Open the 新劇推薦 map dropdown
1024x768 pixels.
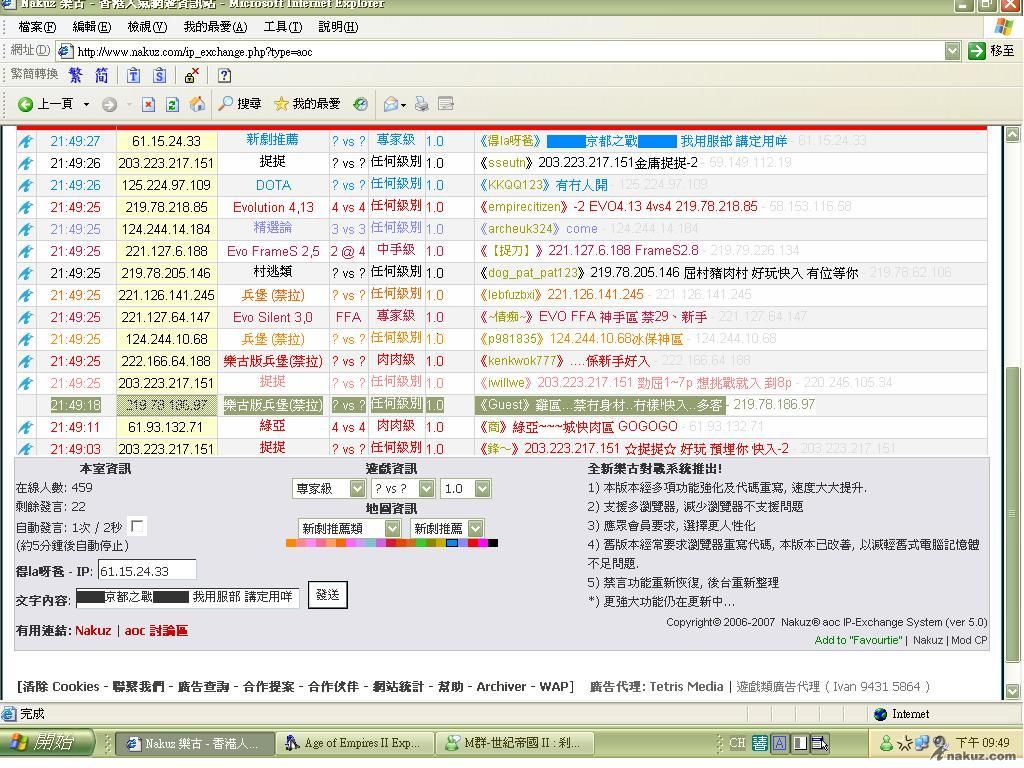447,528
